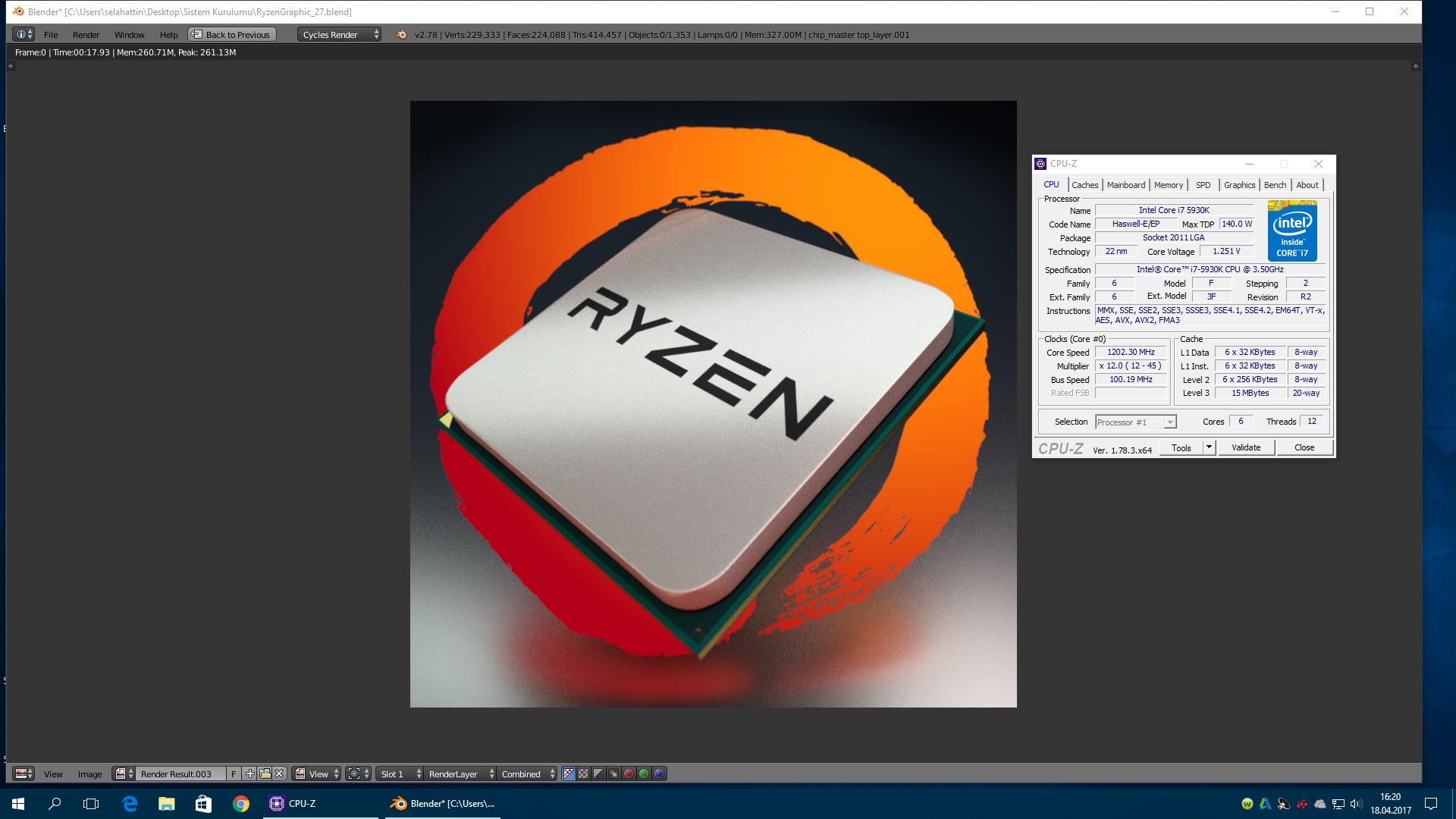Open File Explorer from the taskbar
The width and height of the screenshot is (1456, 819).
(166, 804)
